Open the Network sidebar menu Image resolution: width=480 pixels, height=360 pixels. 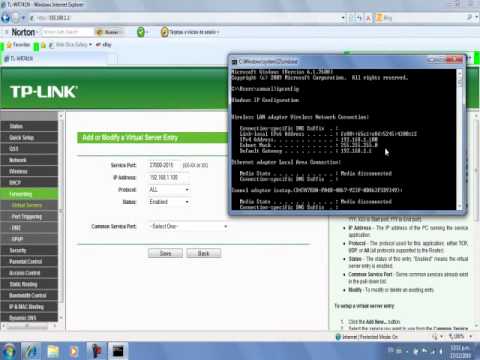[29, 160]
